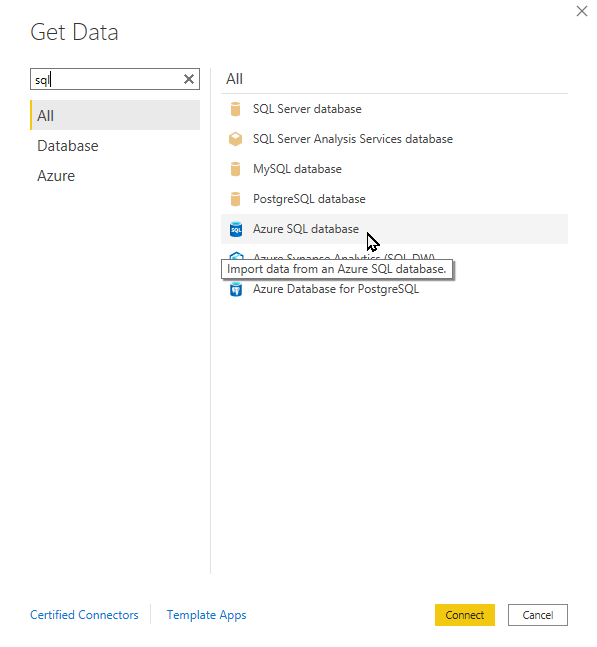Choose PostgreSQL database connector
The width and height of the screenshot is (597, 647).
click(x=394, y=199)
